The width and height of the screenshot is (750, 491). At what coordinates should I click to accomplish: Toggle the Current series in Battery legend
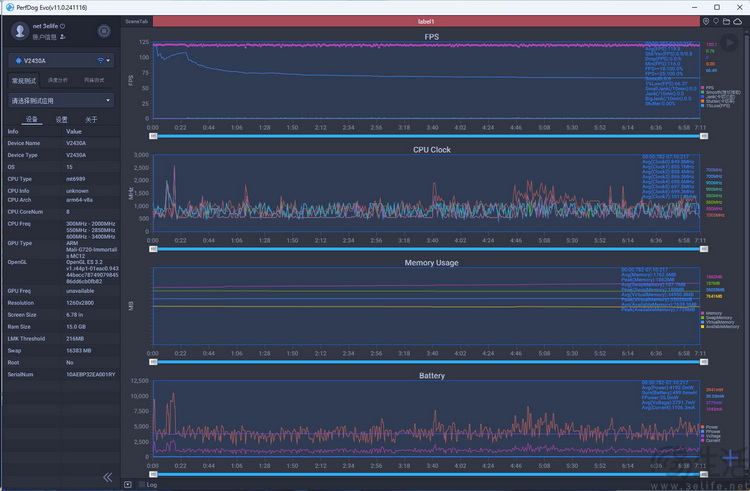711,440
